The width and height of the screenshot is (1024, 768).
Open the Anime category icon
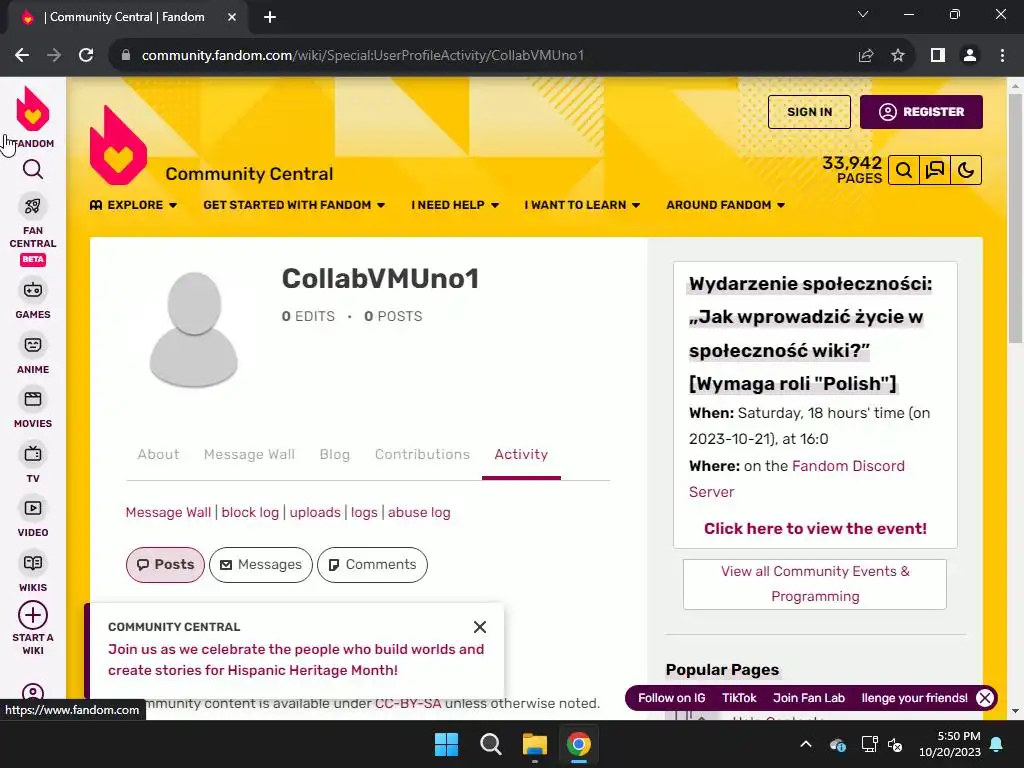click(33, 345)
